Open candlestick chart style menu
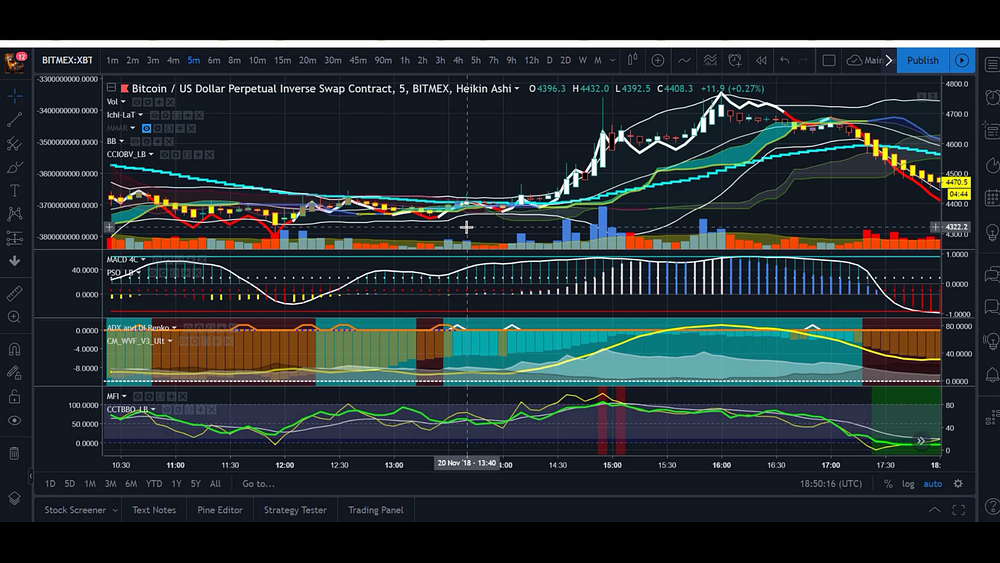This screenshot has width=1000, height=563. point(633,60)
